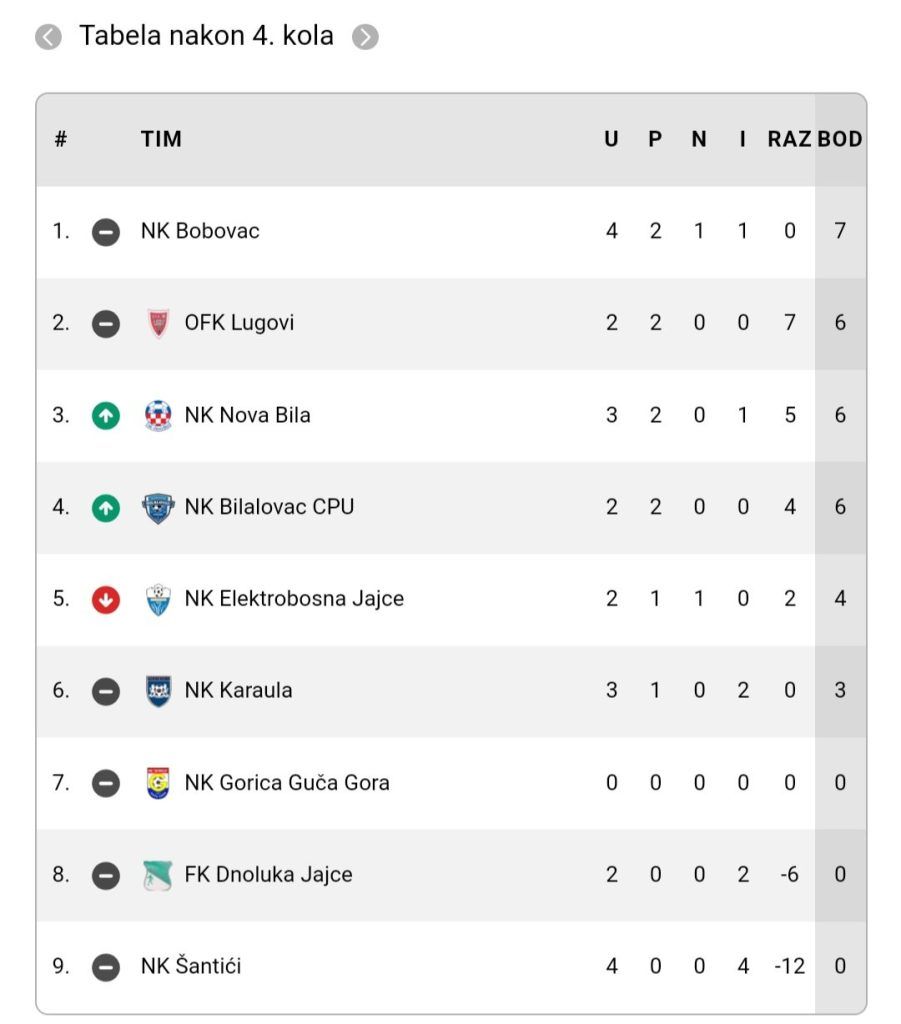Click the NK Elektrobosna Jajce crest
The image size is (901, 1024).
point(158,600)
